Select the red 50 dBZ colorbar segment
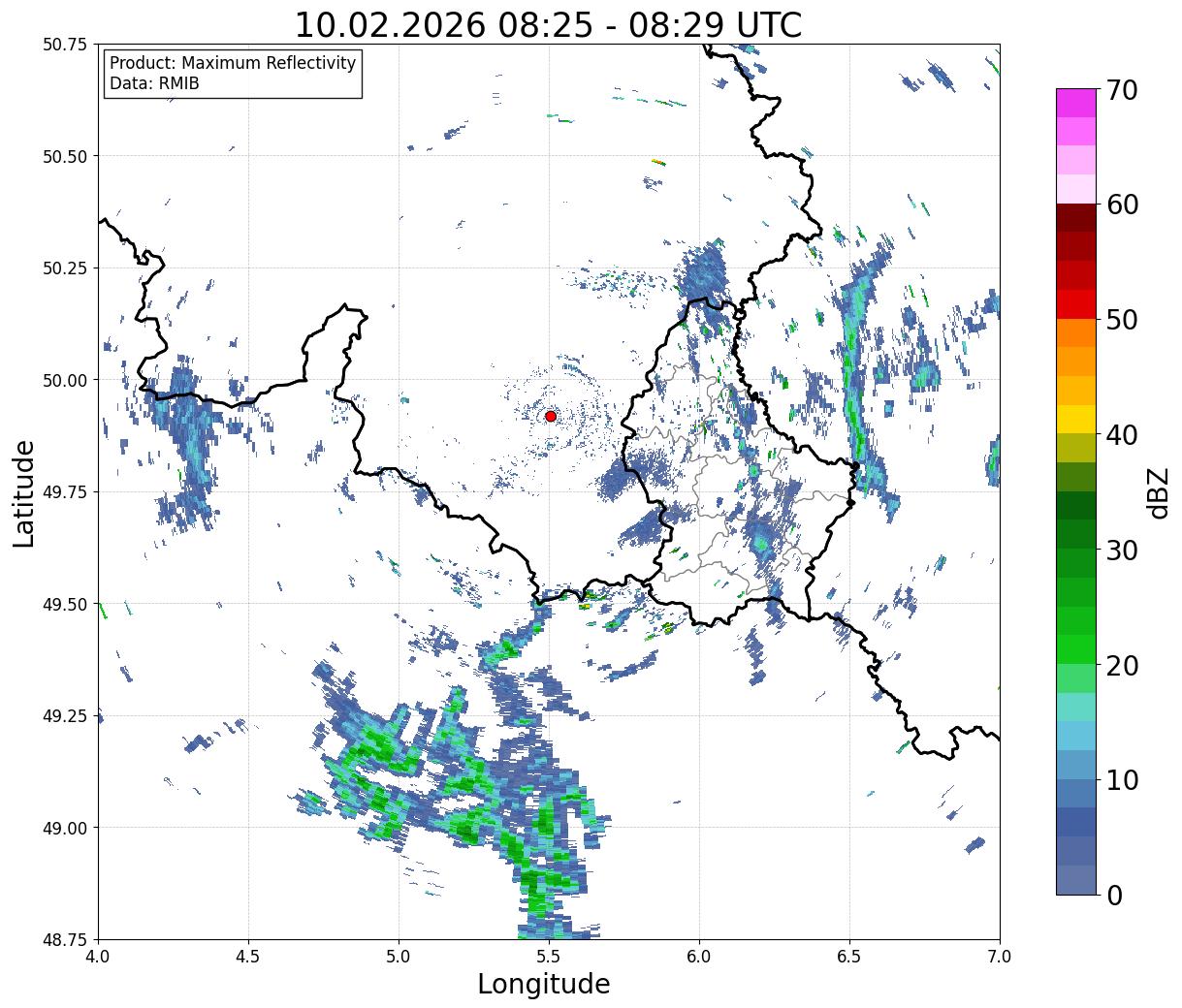 (x=1076, y=304)
